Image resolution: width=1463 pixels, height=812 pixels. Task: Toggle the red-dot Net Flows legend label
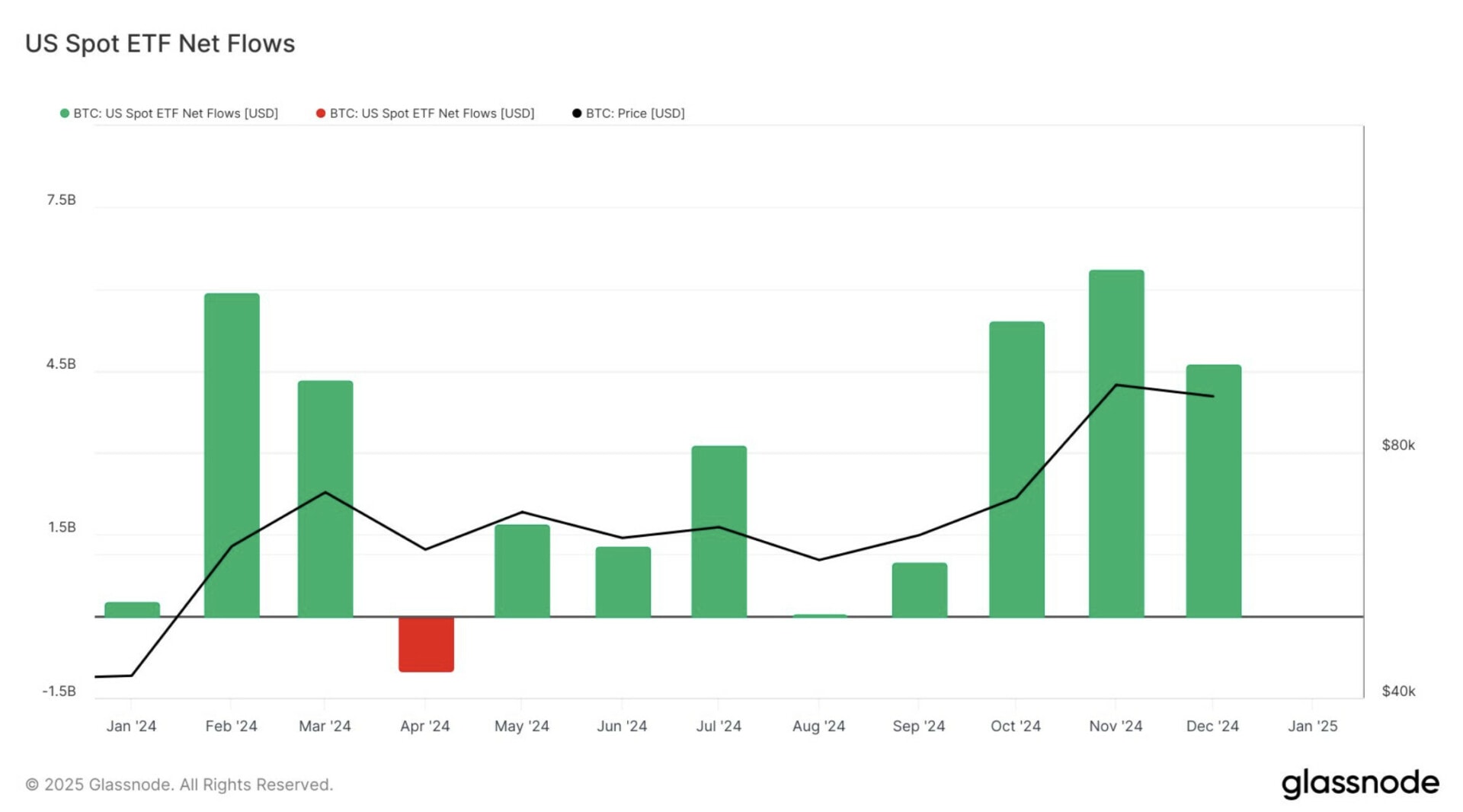click(x=431, y=113)
